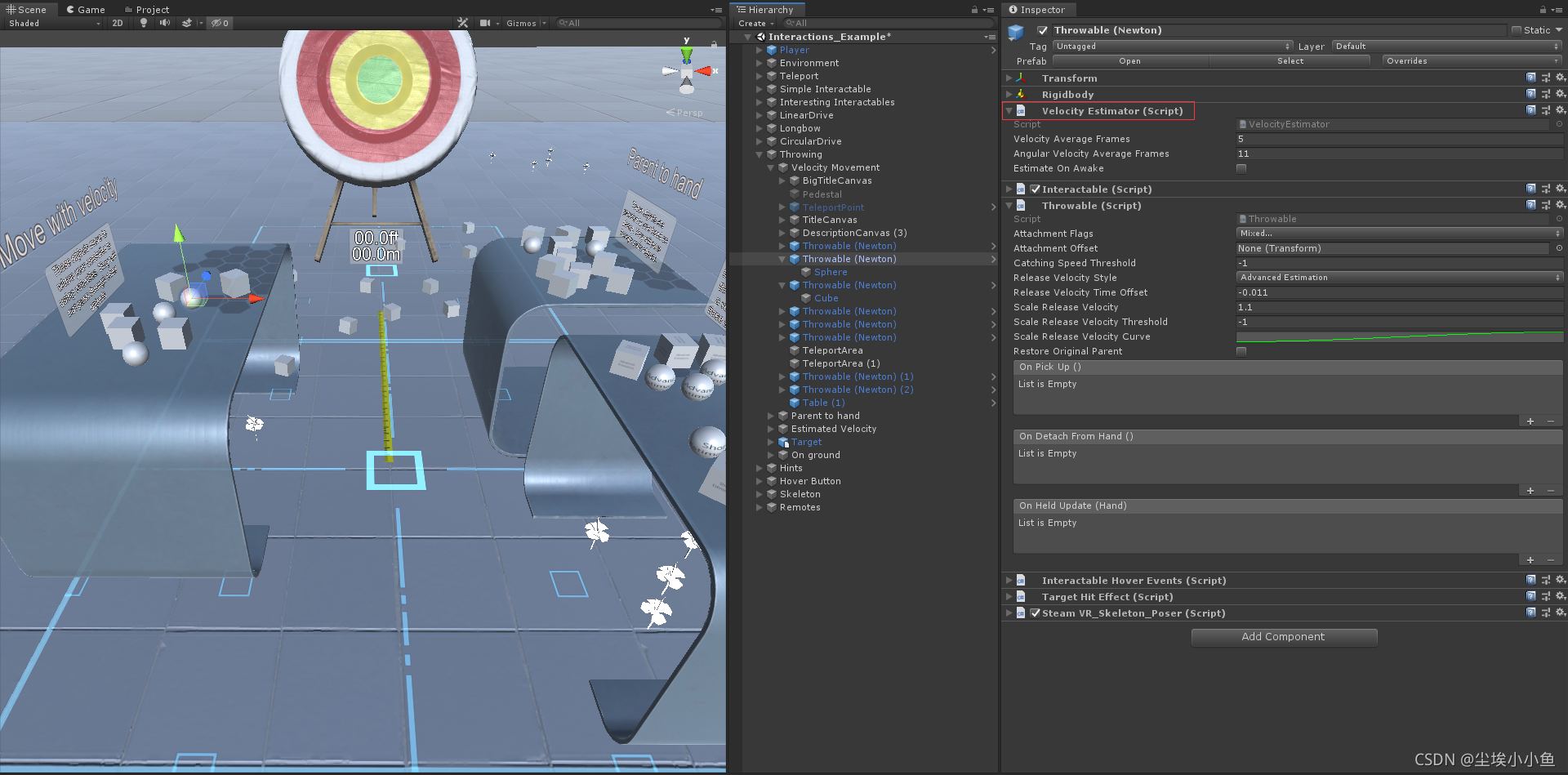Click Scale Release Velocity value field
Viewport: 1568px width, 775px height.
click(x=1400, y=307)
